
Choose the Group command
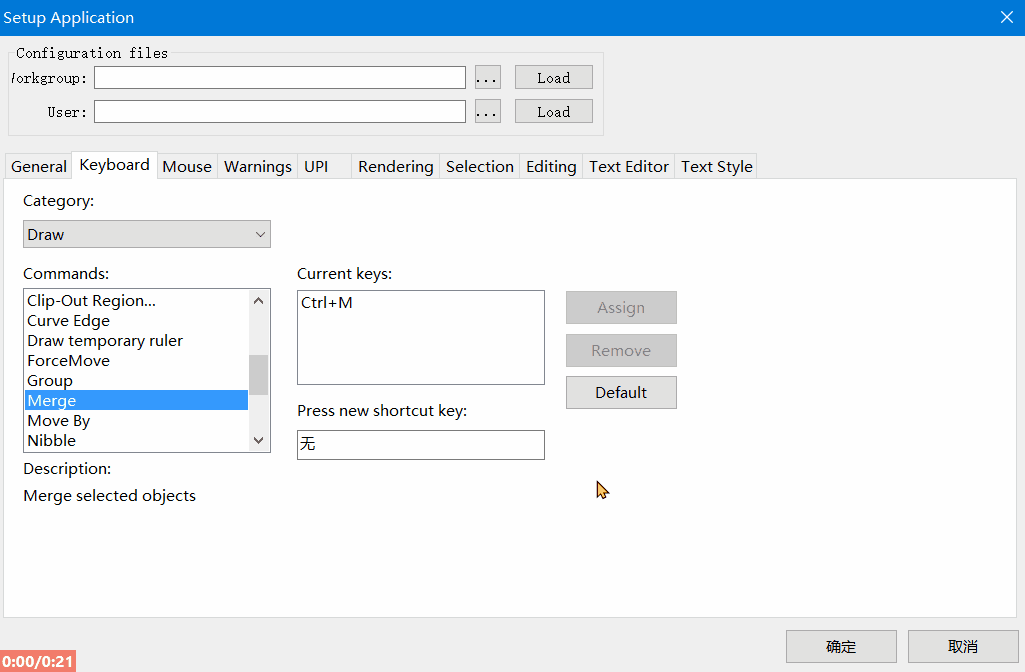point(50,381)
